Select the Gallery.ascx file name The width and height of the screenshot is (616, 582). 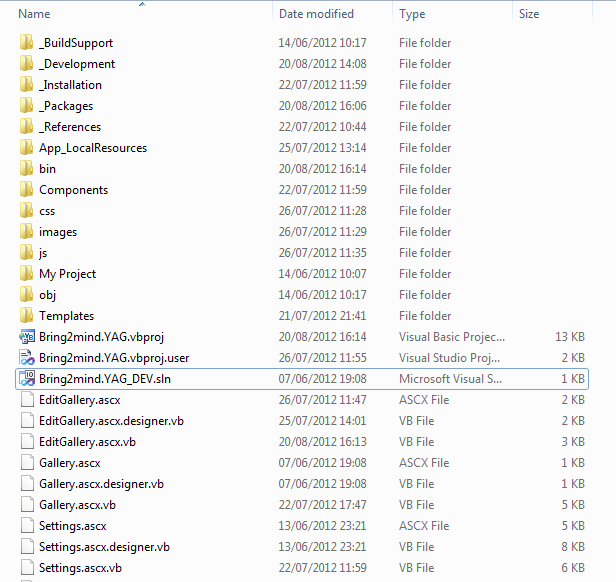coord(70,463)
